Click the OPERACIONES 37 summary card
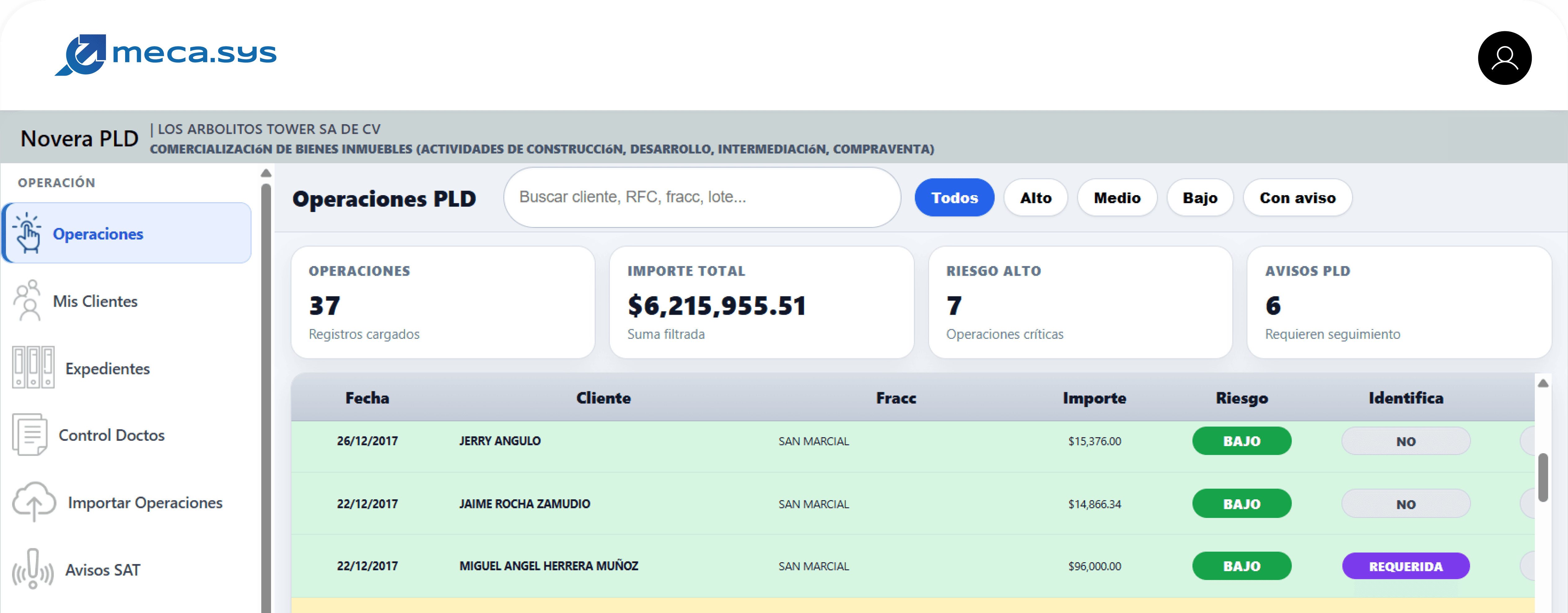The image size is (1568, 613). [x=443, y=302]
